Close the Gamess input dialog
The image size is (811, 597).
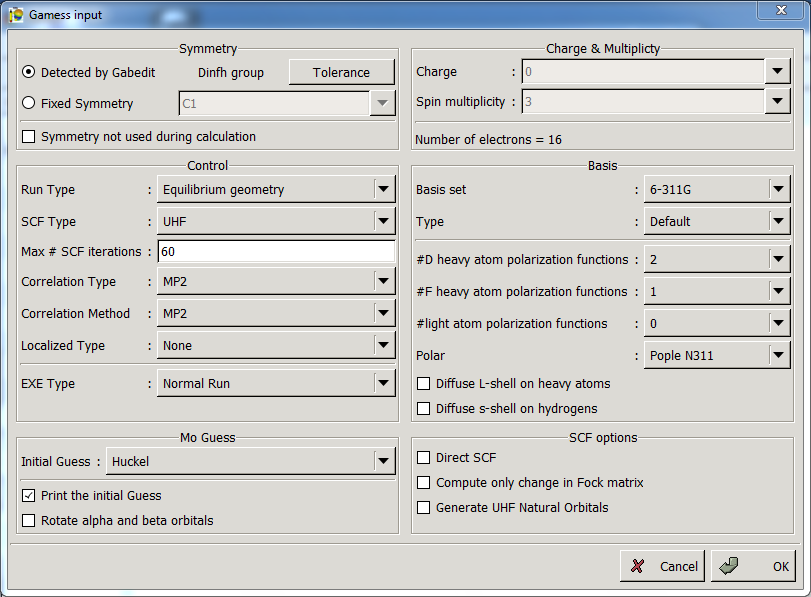click(x=784, y=10)
